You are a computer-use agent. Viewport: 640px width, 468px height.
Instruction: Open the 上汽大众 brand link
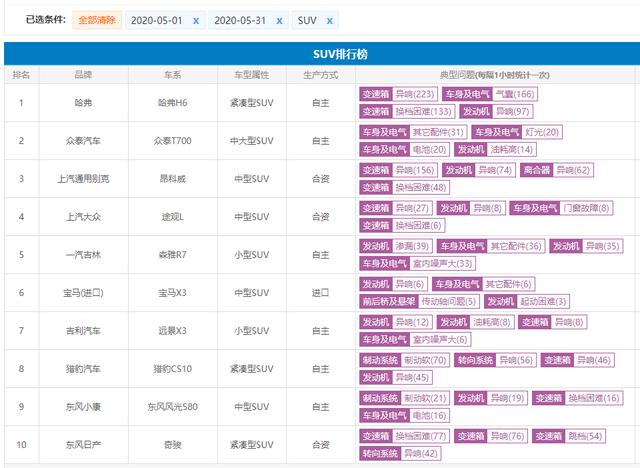pos(83,217)
